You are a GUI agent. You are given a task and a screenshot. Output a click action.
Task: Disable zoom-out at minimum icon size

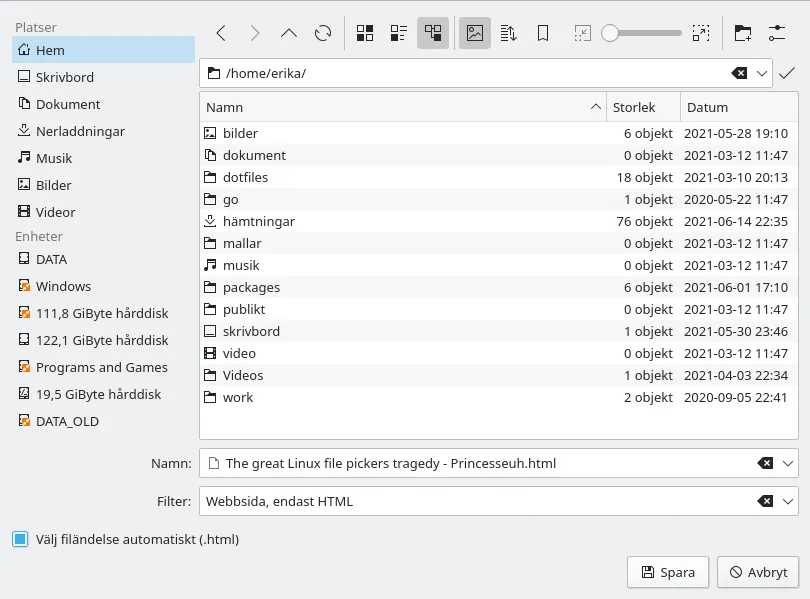(x=582, y=32)
